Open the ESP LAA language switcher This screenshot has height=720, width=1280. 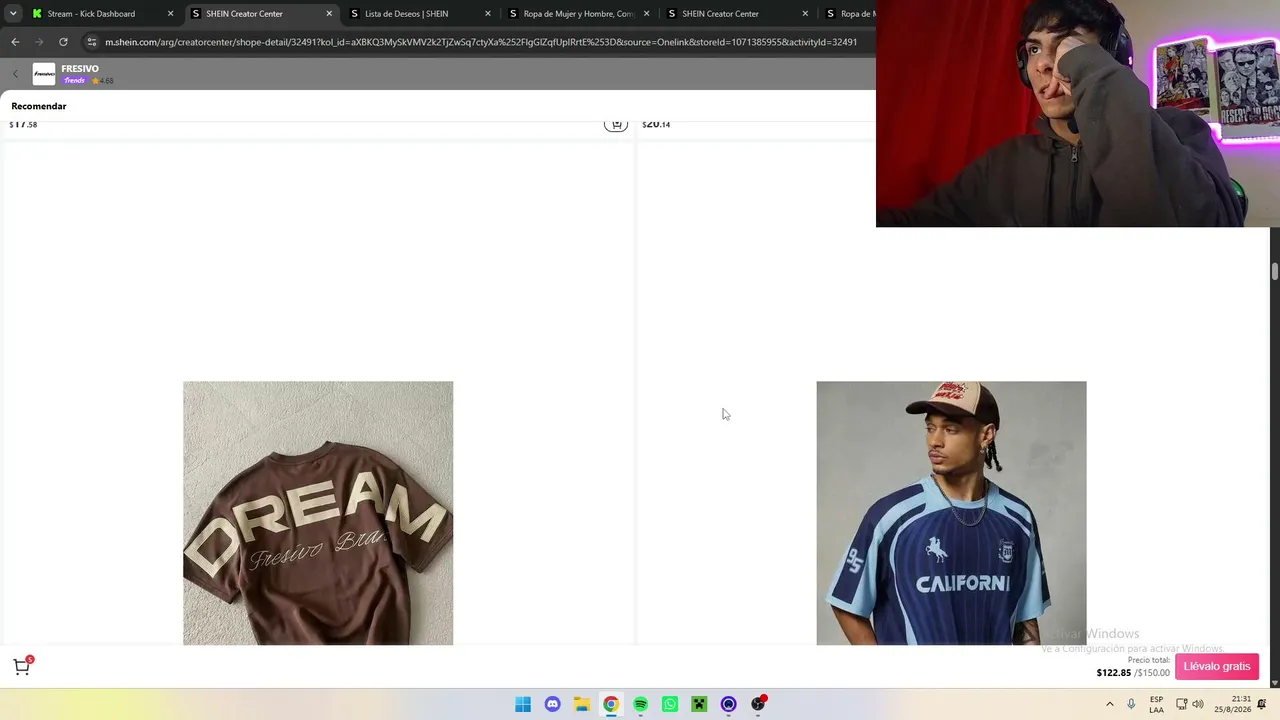[1156, 704]
